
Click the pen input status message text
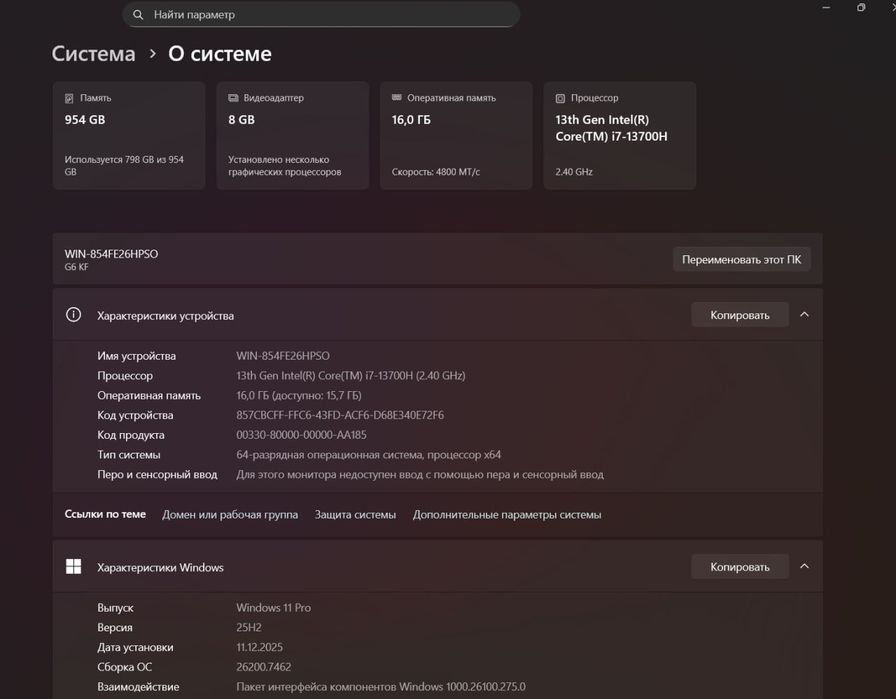[420, 474]
